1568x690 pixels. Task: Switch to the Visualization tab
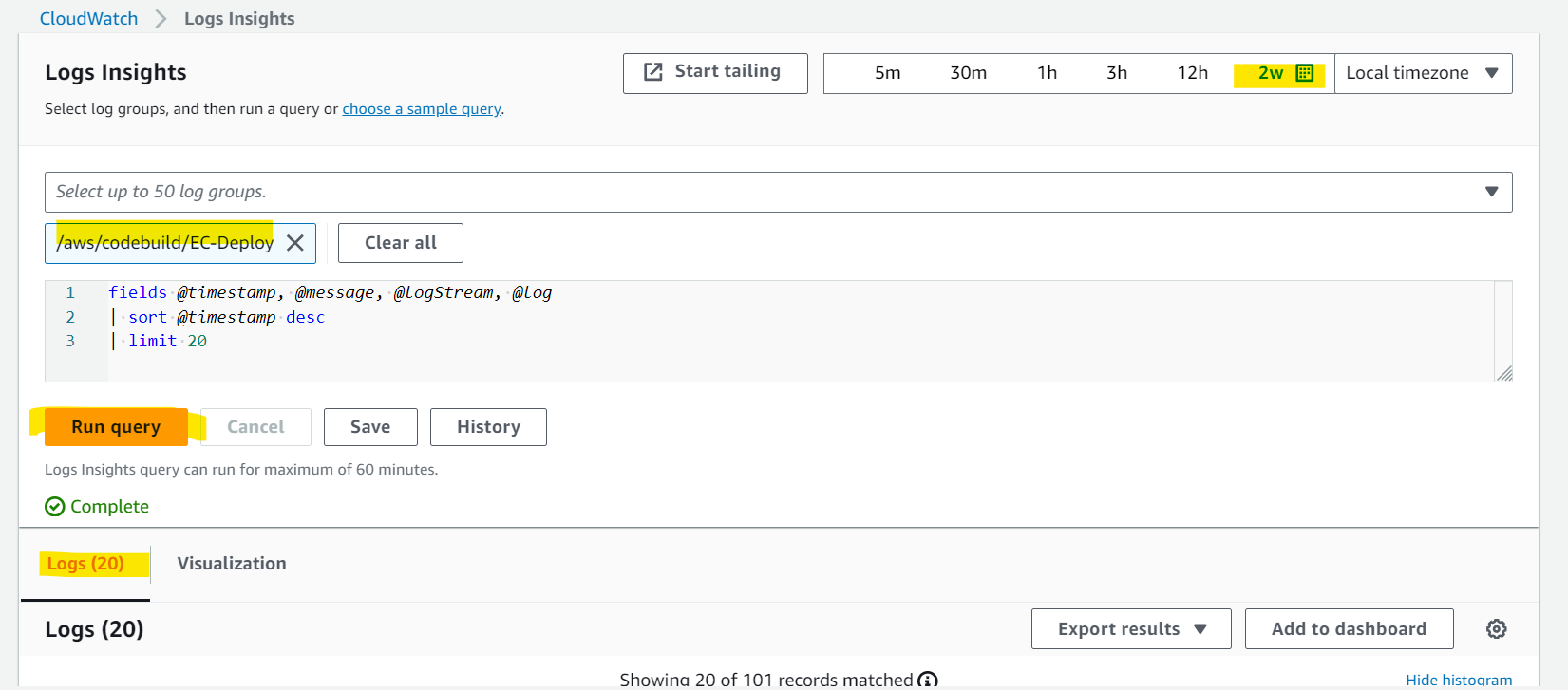tap(232, 564)
